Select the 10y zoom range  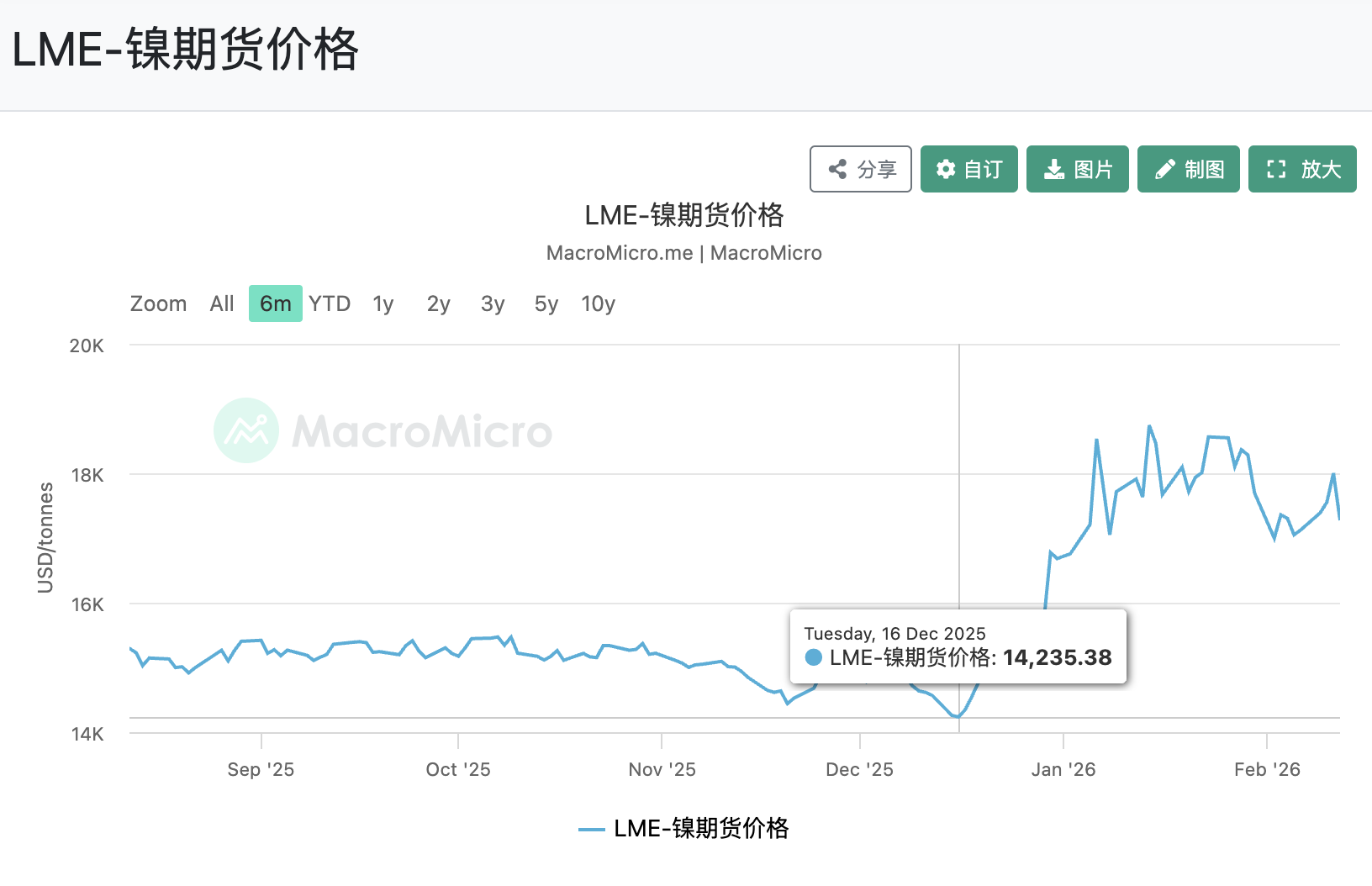pos(598,303)
